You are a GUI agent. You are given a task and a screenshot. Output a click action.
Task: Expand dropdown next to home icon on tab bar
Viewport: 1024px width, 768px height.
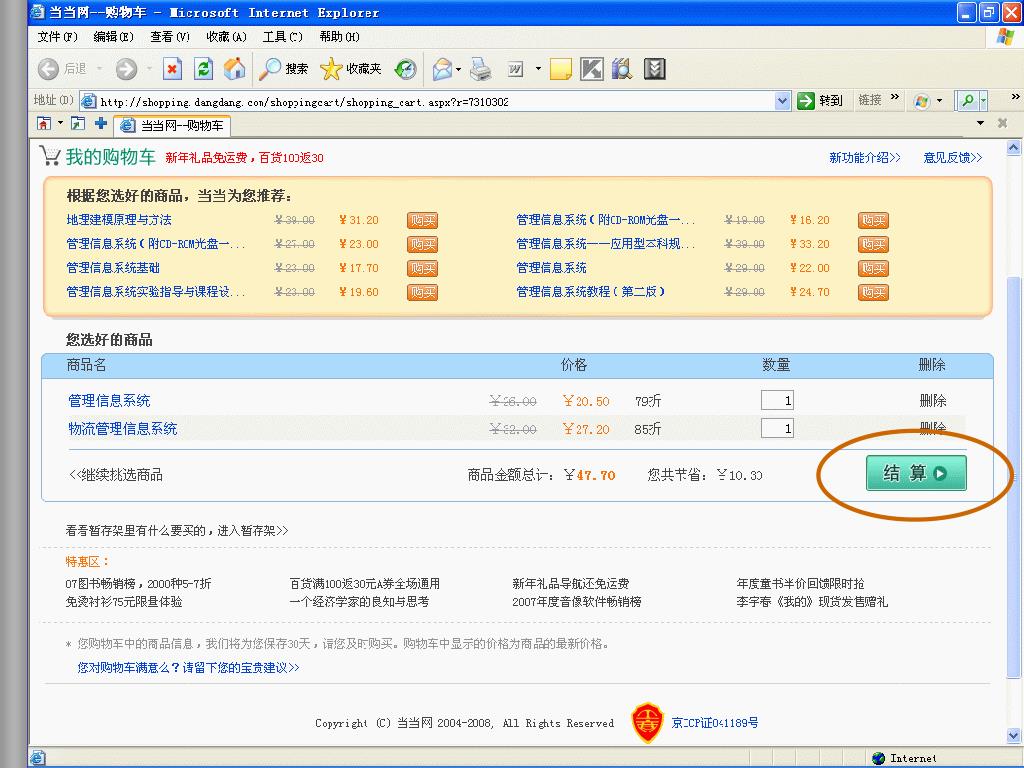pos(61,123)
